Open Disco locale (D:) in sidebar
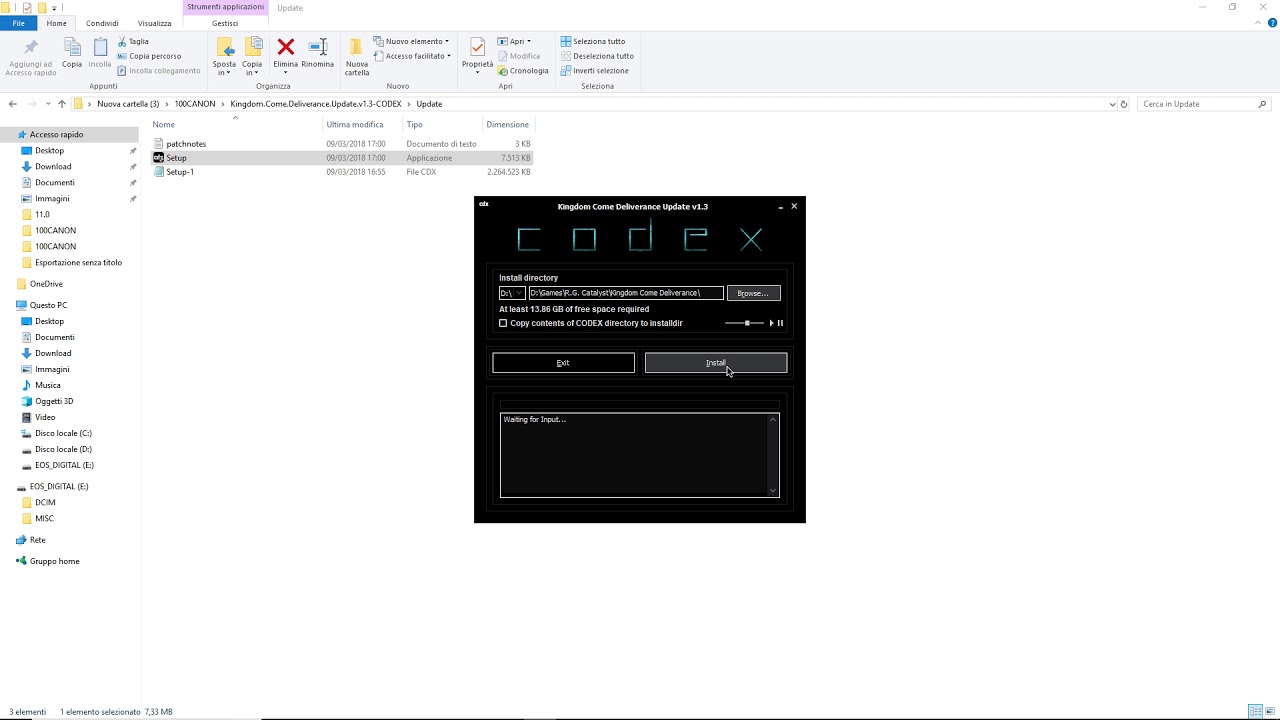 click(x=63, y=449)
